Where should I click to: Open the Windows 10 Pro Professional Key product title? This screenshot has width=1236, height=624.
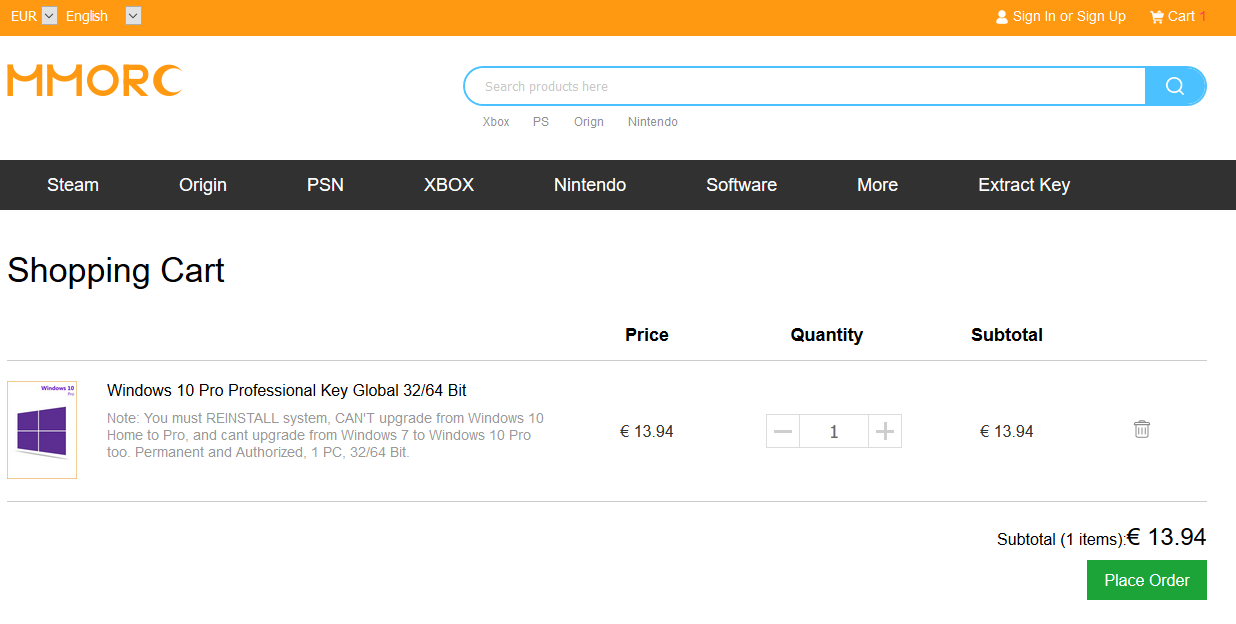[x=287, y=390]
